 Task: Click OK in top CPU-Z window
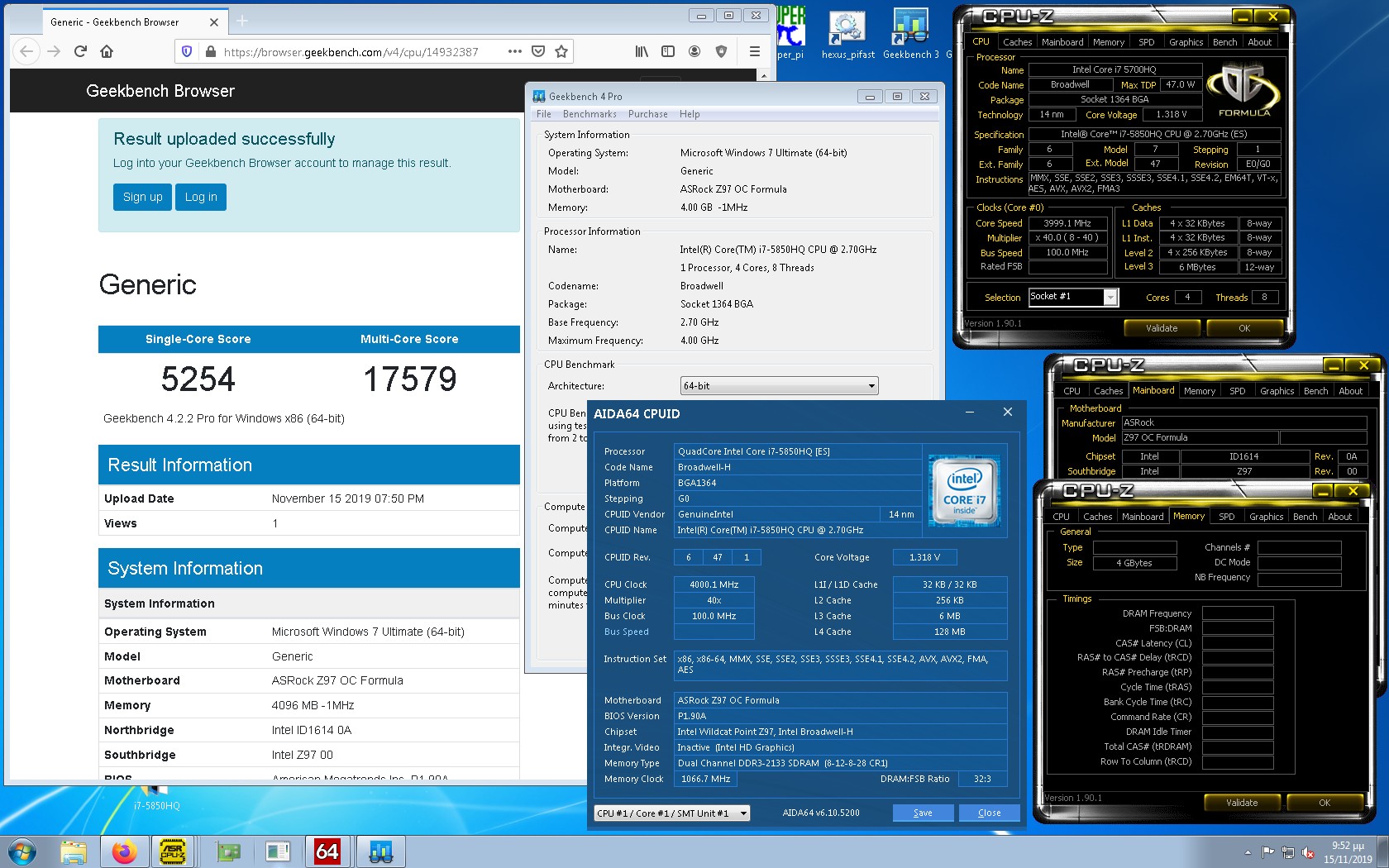(x=1244, y=328)
